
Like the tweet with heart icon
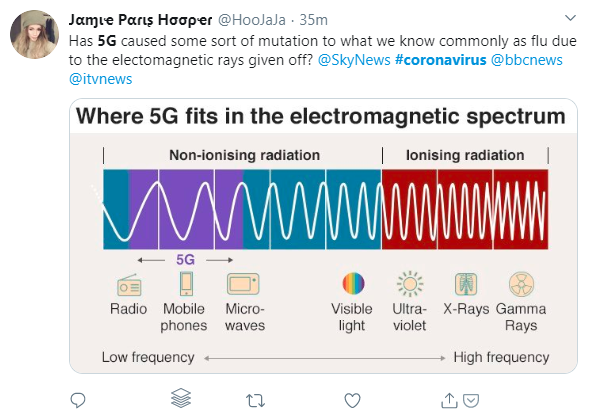352,400
